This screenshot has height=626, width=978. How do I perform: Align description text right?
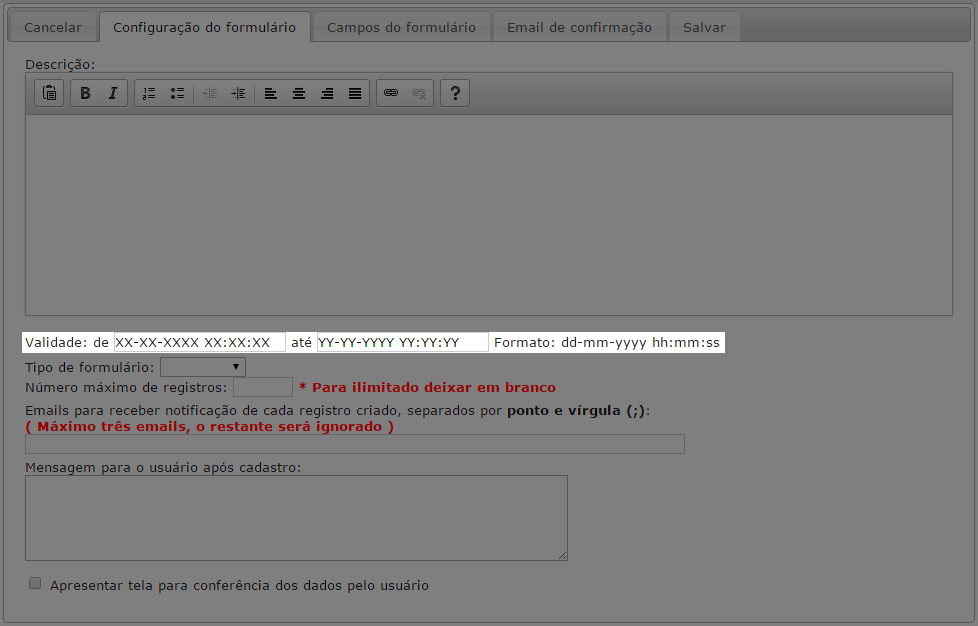pyautogui.click(x=327, y=93)
